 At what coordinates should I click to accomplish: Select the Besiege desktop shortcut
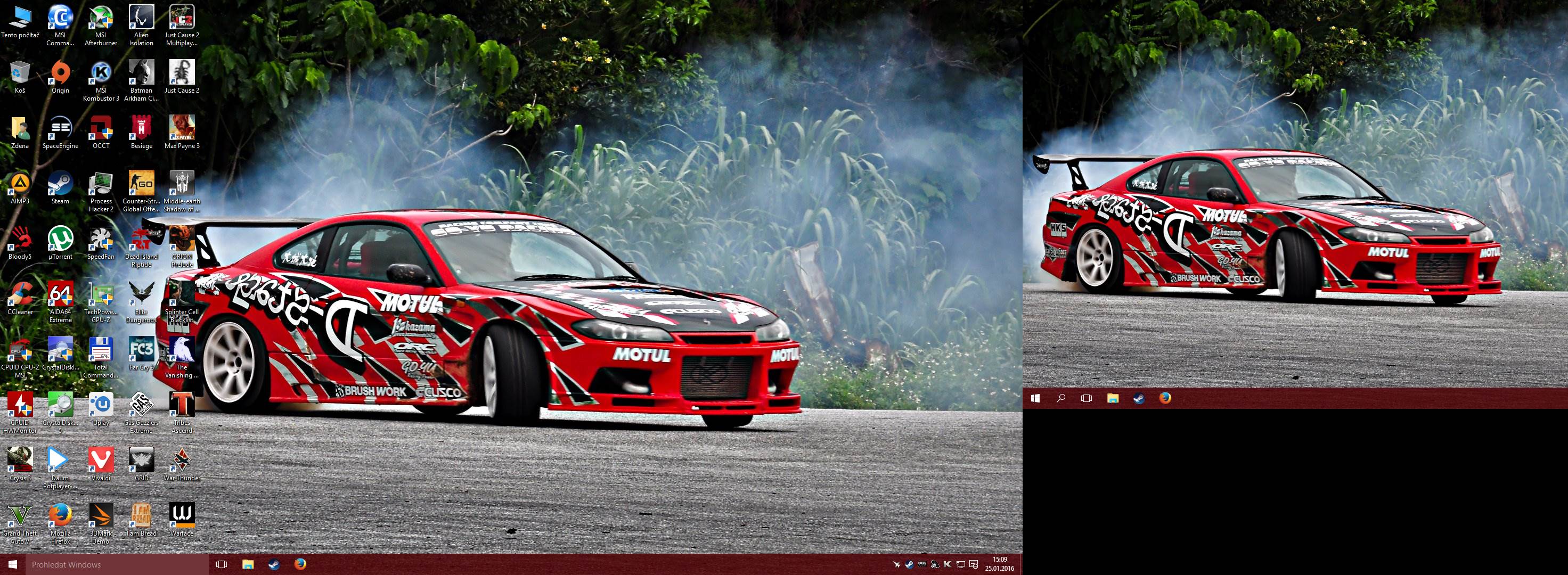(141, 133)
